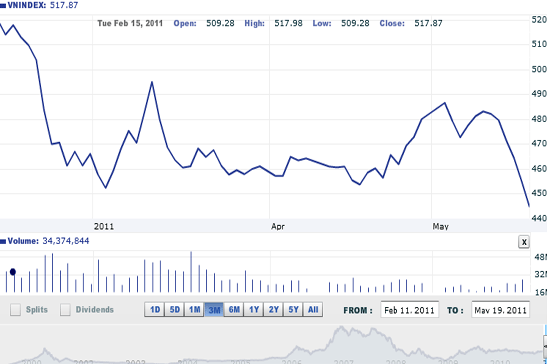Click the highlighted 3M range button
Image resolution: width=550 pixels, height=364 pixels.
point(214,310)
